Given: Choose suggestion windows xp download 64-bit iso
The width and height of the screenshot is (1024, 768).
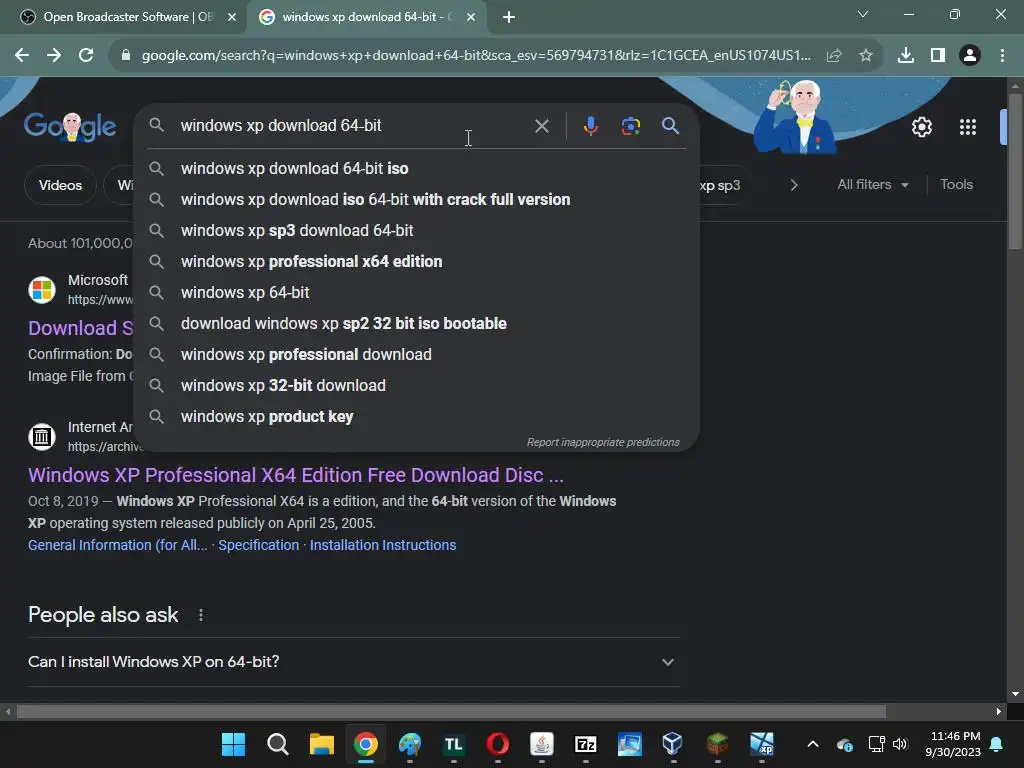Looking at the screenshot, I should (x=416, y=168).
